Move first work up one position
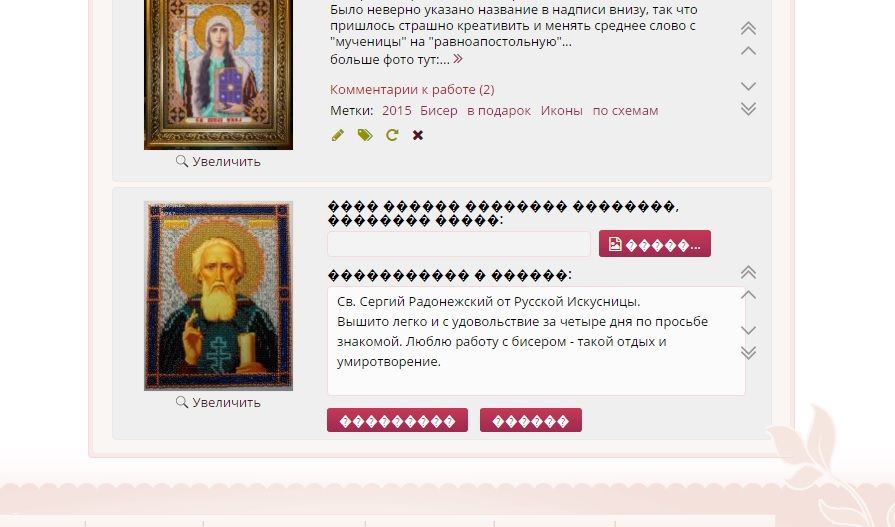The height and width of the screenshot is (527, 895). [x=748, y=51]
